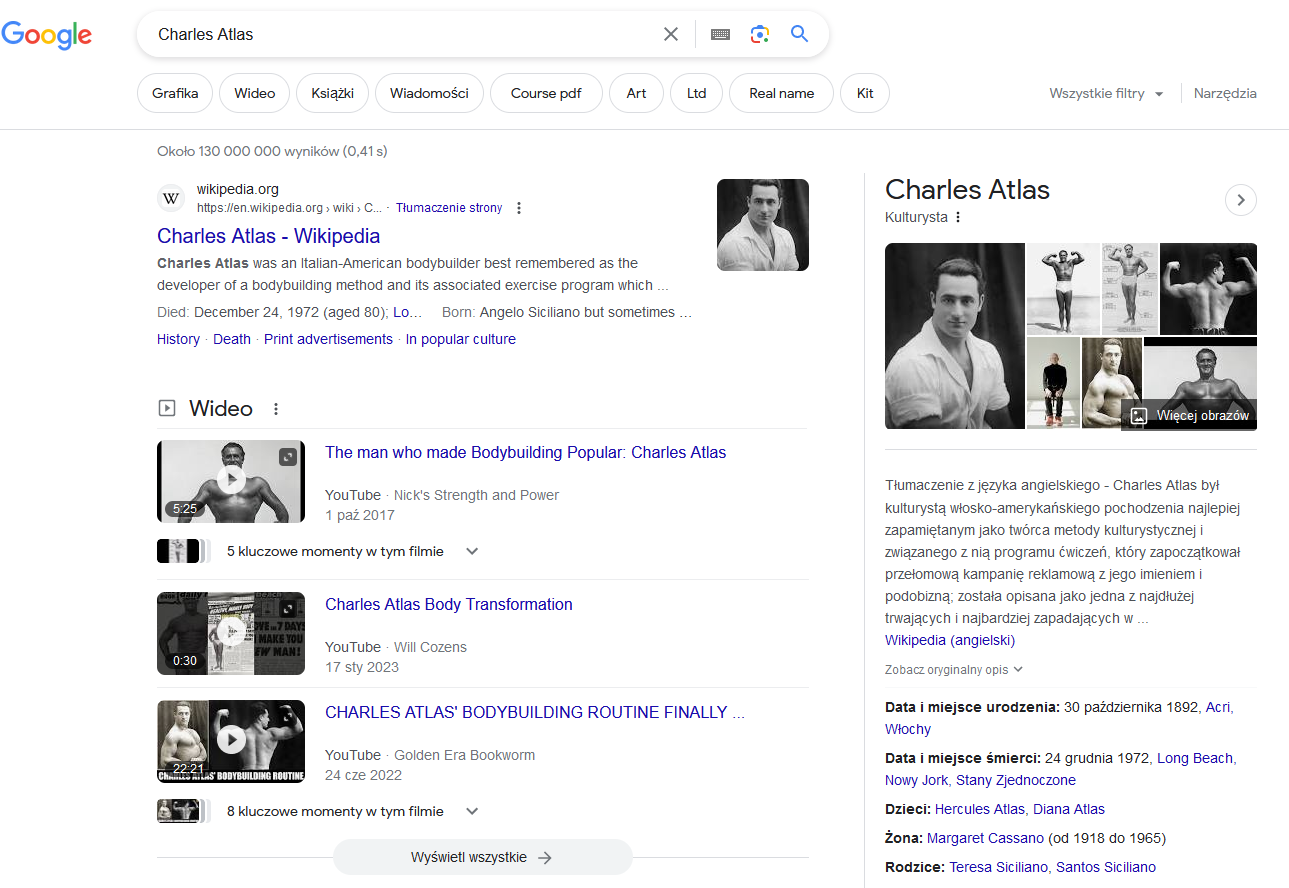The image size is (1289, 888).
Task: Open three-dot menu next to Wideo heading
Action: 276,409
